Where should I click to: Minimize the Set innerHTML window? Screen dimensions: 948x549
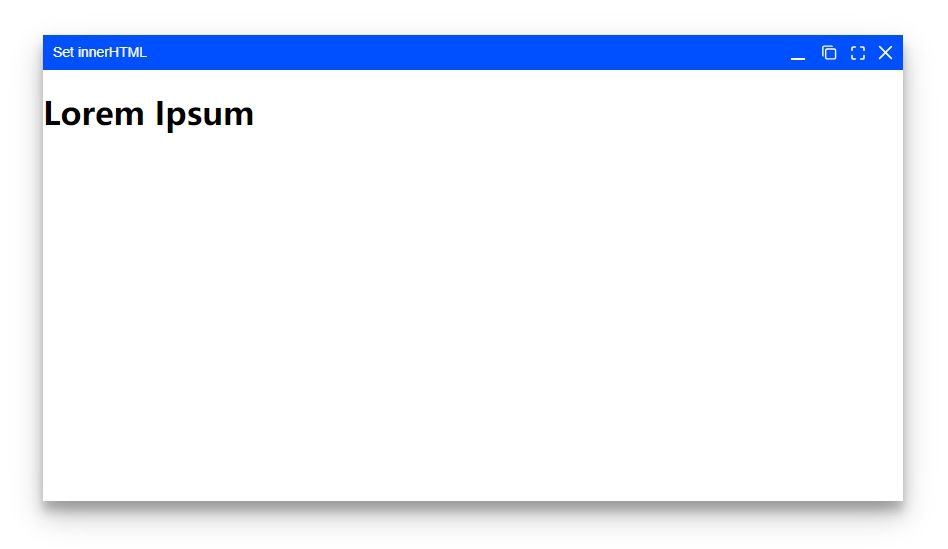[797, 53]
